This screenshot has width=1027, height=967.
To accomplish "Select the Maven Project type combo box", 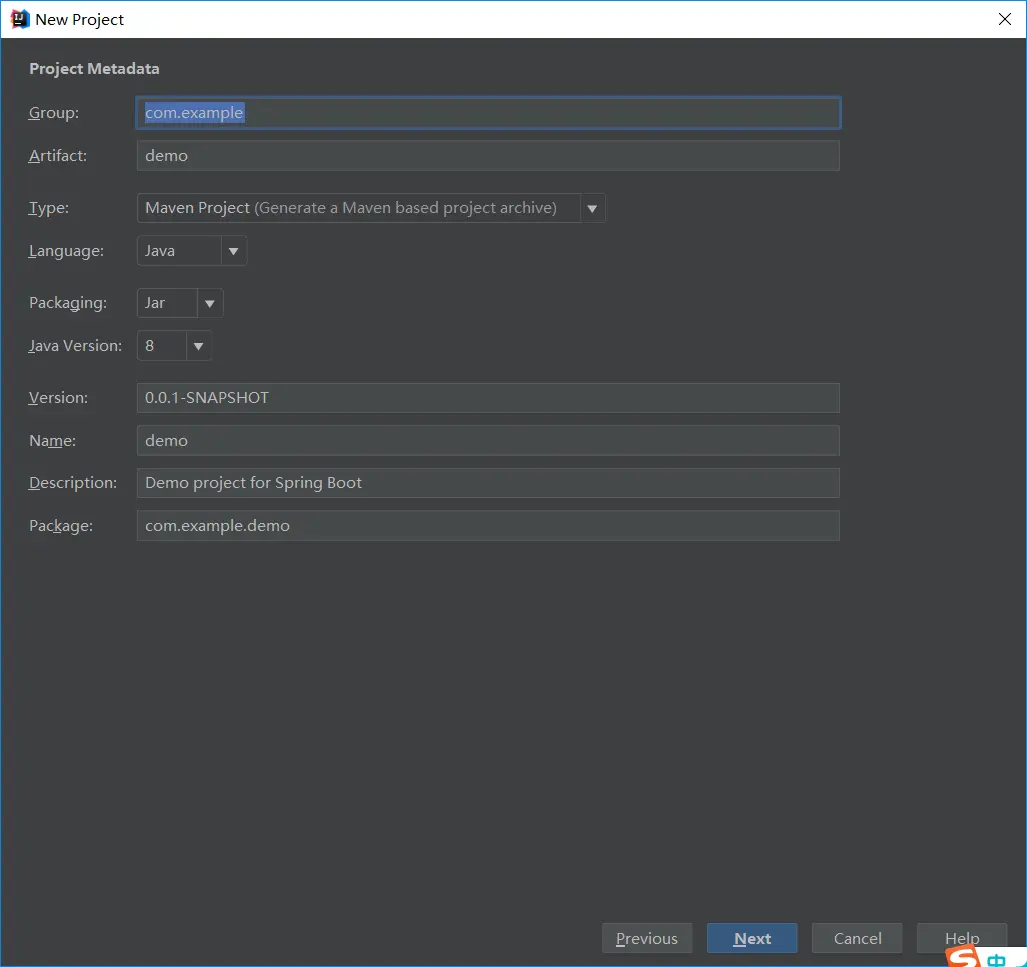I will 371,208.
